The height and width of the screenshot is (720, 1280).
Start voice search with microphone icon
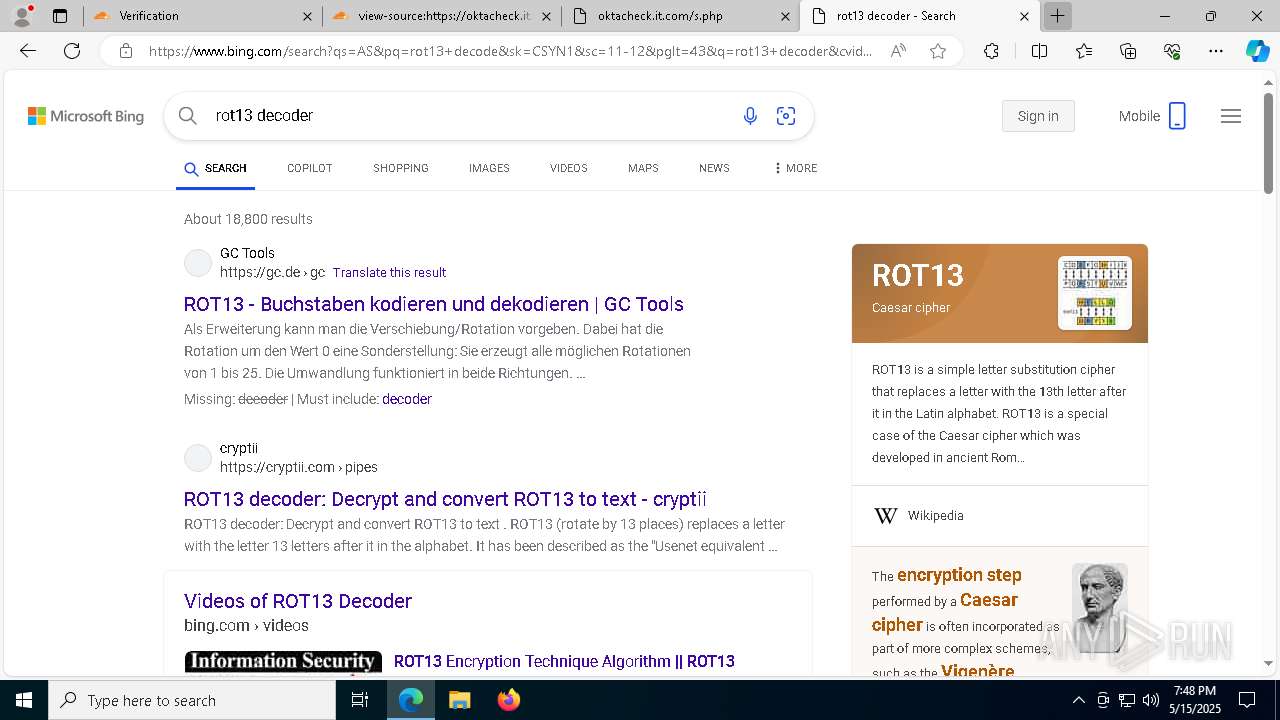pyautogui.click(x=750, y=116)
